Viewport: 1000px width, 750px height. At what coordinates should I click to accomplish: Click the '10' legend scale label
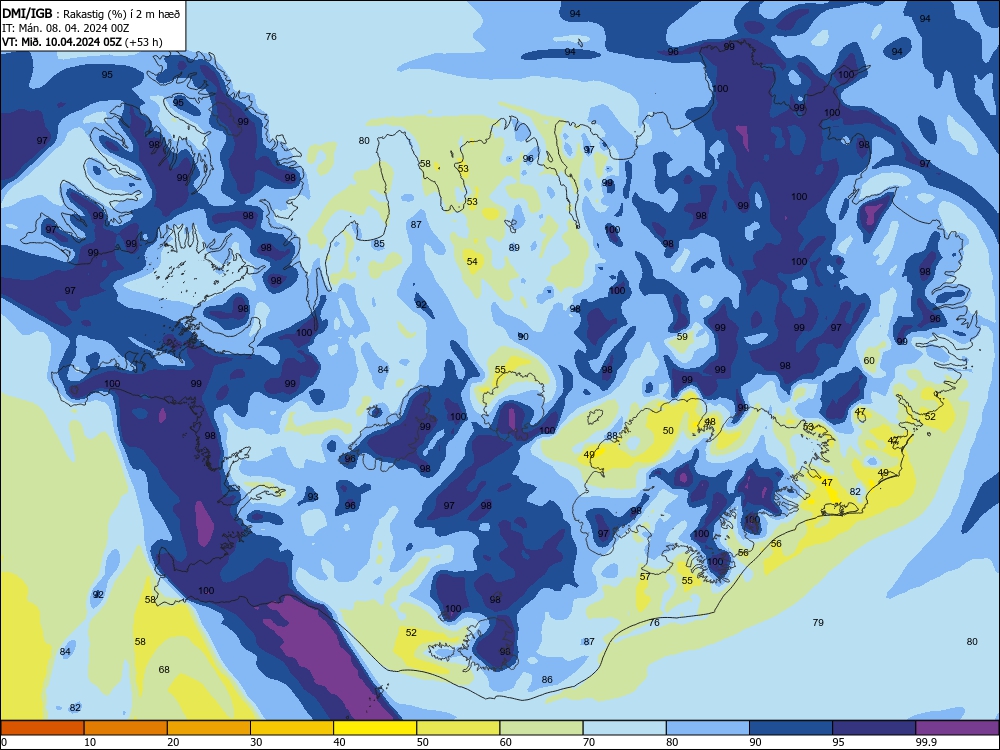pyautogui.click(x=90, y=742)
